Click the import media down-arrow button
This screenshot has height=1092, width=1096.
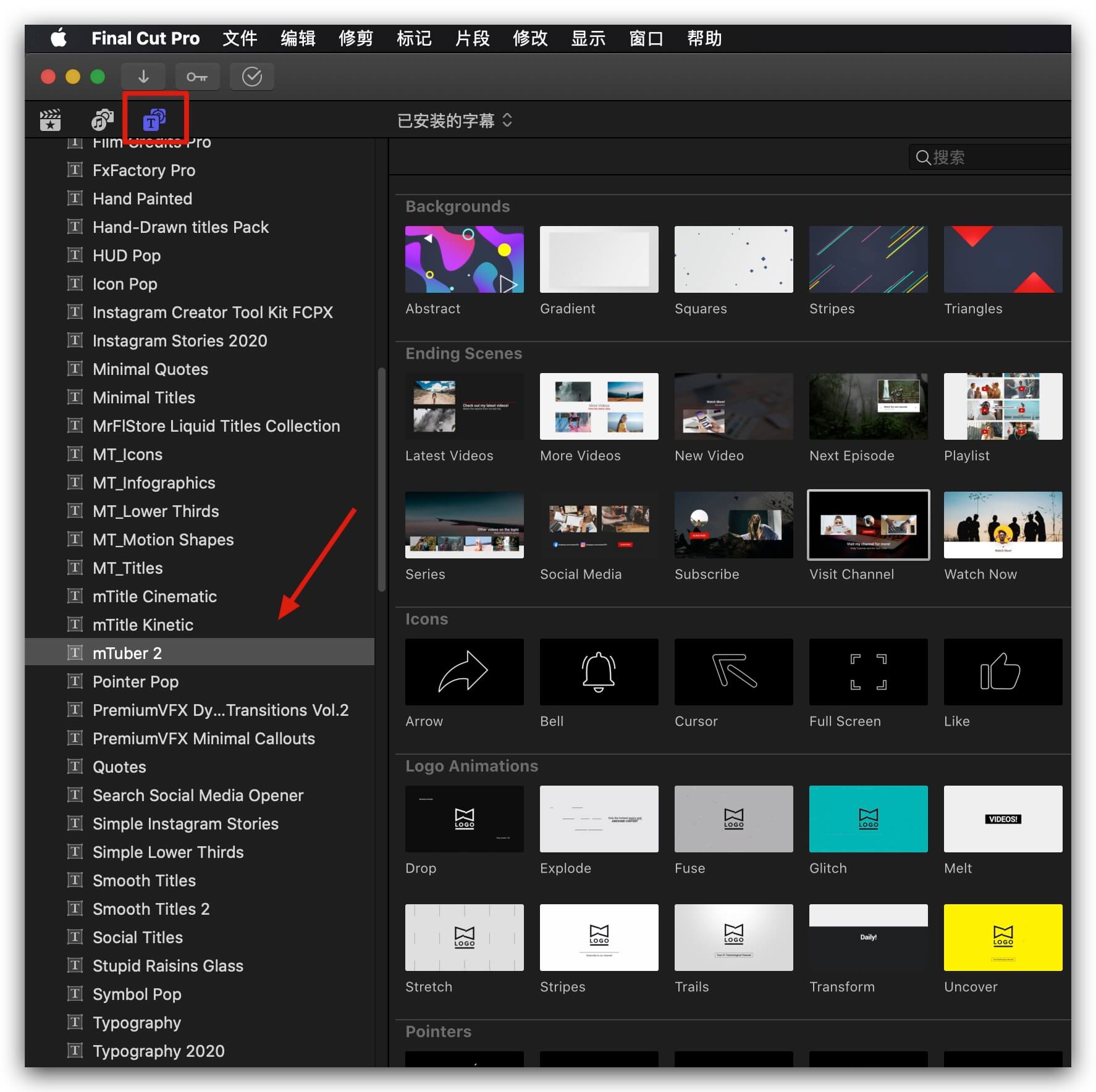coord(143,77)
